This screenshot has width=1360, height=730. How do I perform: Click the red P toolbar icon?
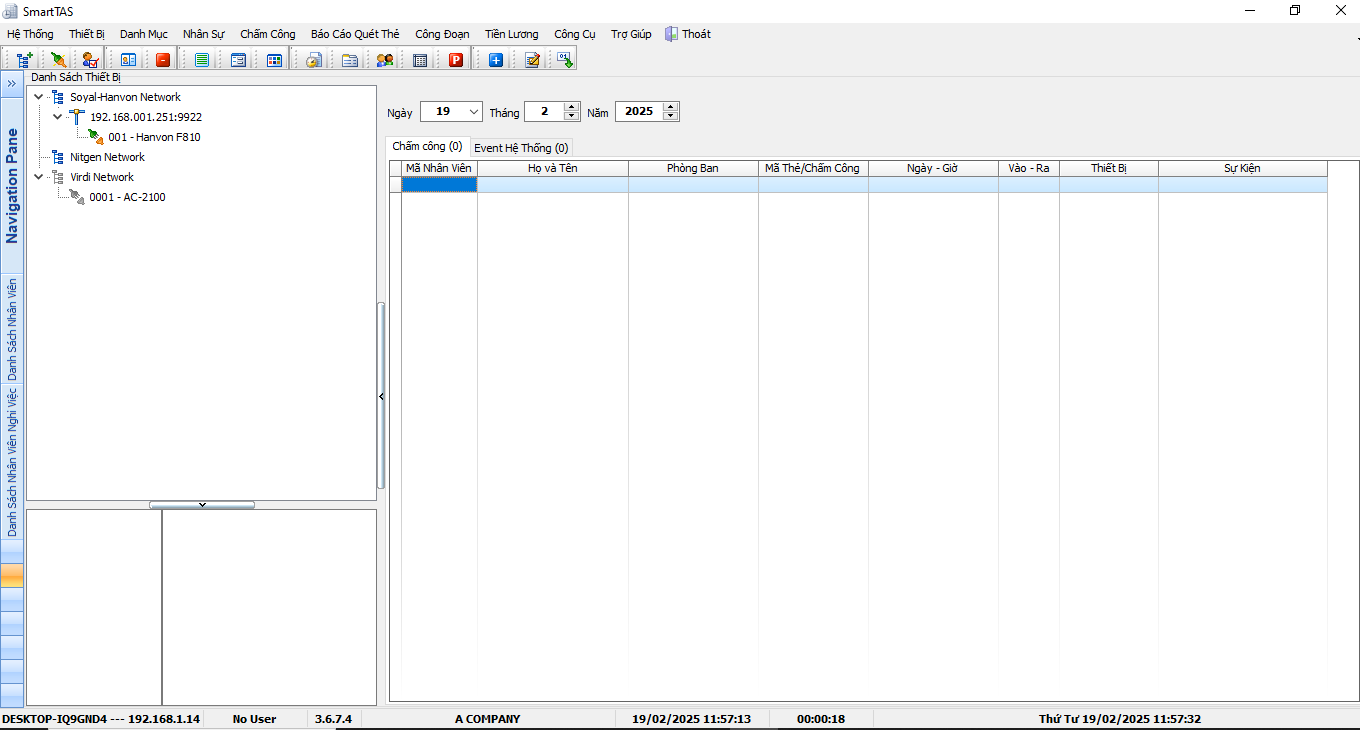[x=456, y=60]
